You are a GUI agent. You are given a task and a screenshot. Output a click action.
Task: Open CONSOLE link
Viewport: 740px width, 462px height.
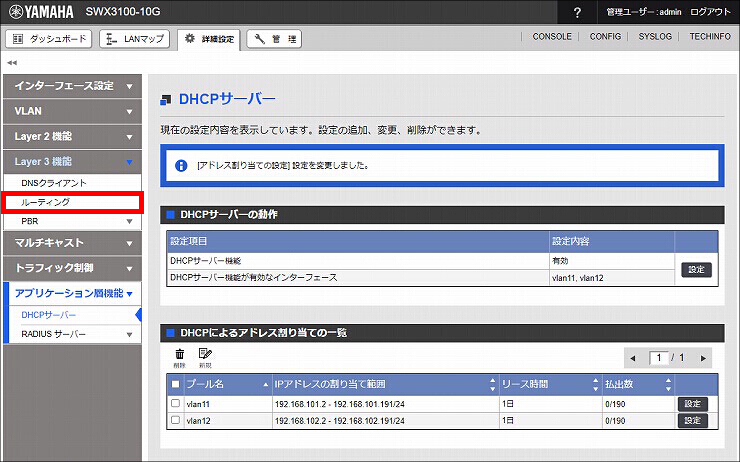pyautogui.click(x=552, y=36)
